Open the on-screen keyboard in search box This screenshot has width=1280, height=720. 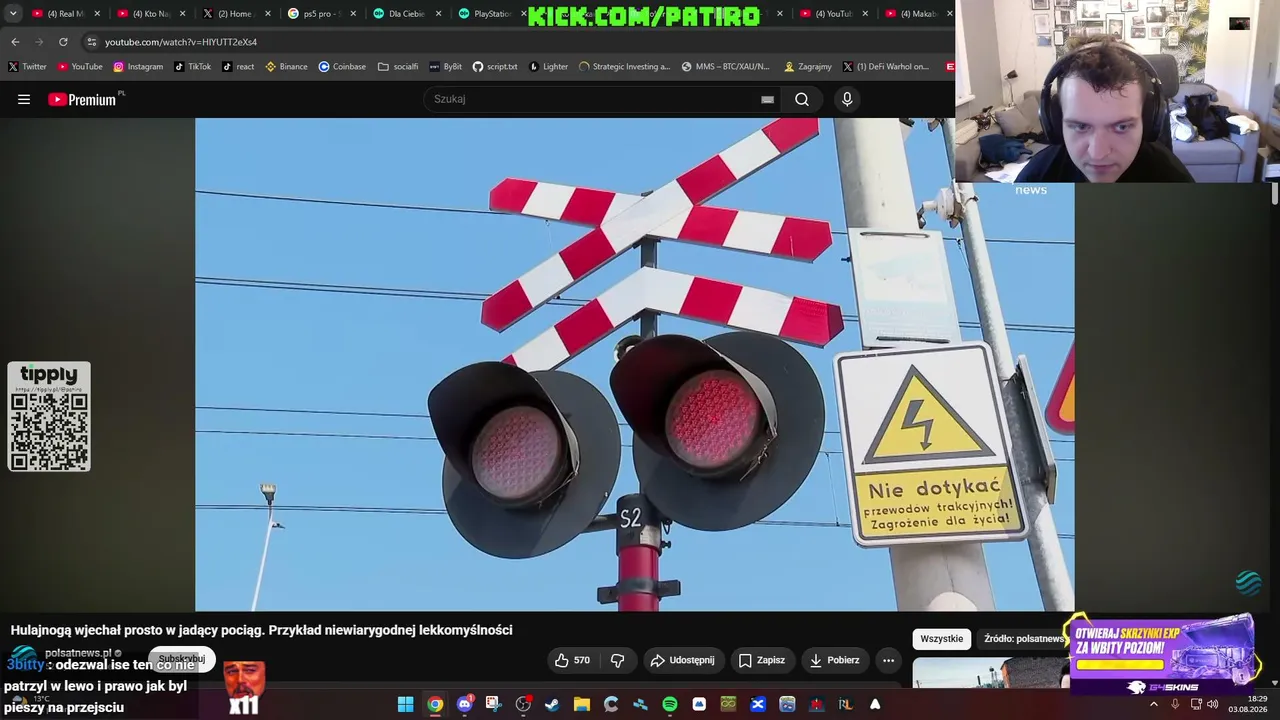click(x=767, y=99)
